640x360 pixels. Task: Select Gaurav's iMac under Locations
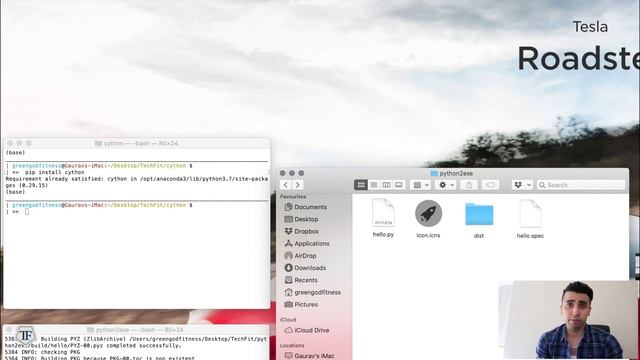click(x=309, y=356)
